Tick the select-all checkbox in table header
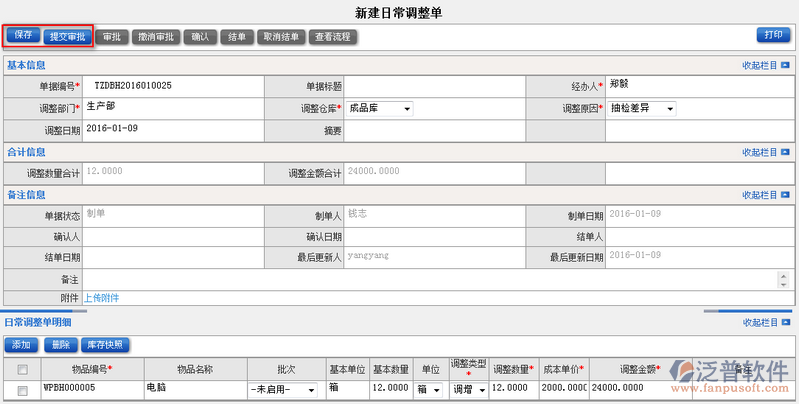 pos(22,369)
